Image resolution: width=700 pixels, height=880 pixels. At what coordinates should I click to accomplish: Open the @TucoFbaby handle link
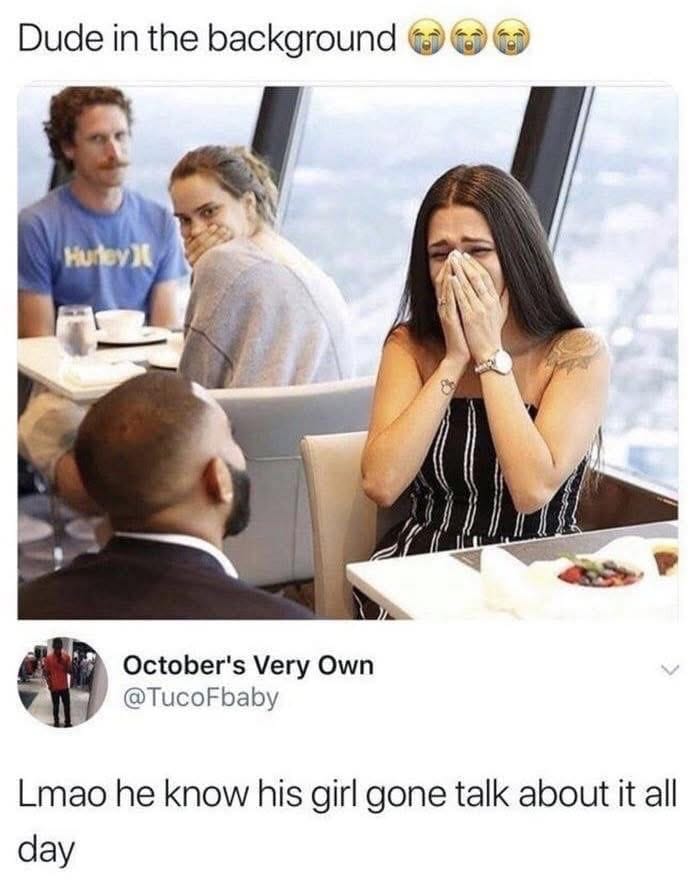click(x=200, y=697)
